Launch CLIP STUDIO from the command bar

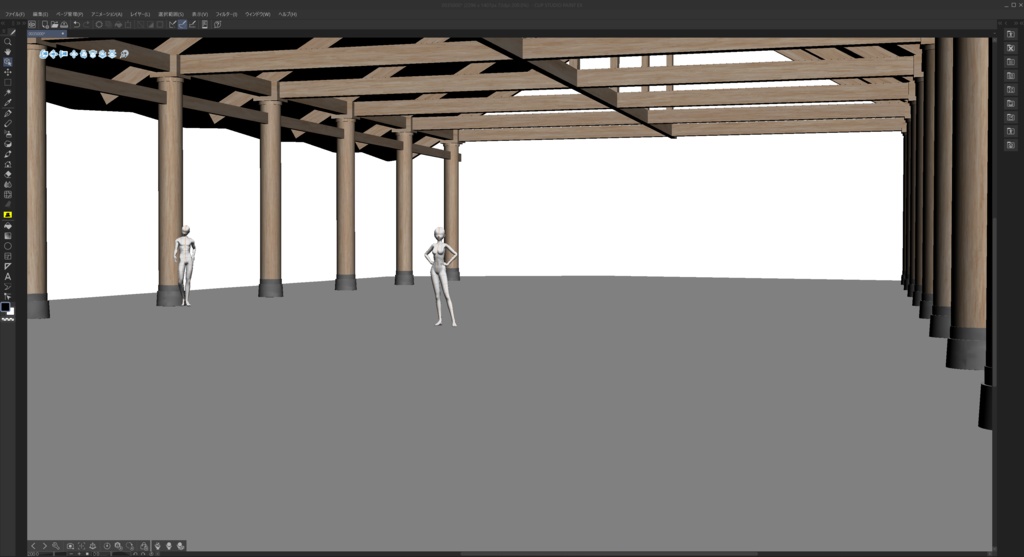pyautogui.click(x=32, y=25)
